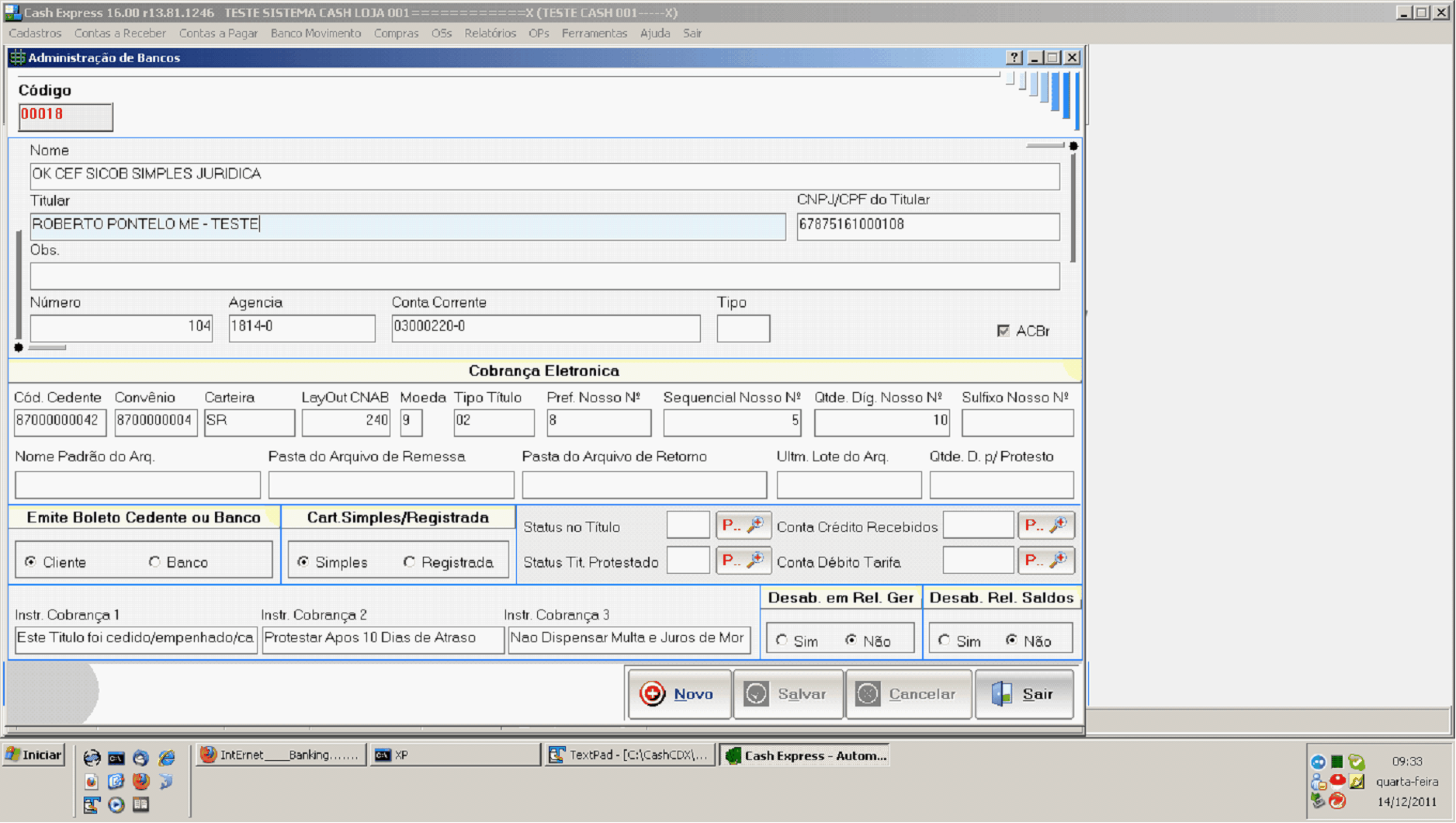
Task: Choose the Registrada carteira radio button
Action: pos(409,561)
